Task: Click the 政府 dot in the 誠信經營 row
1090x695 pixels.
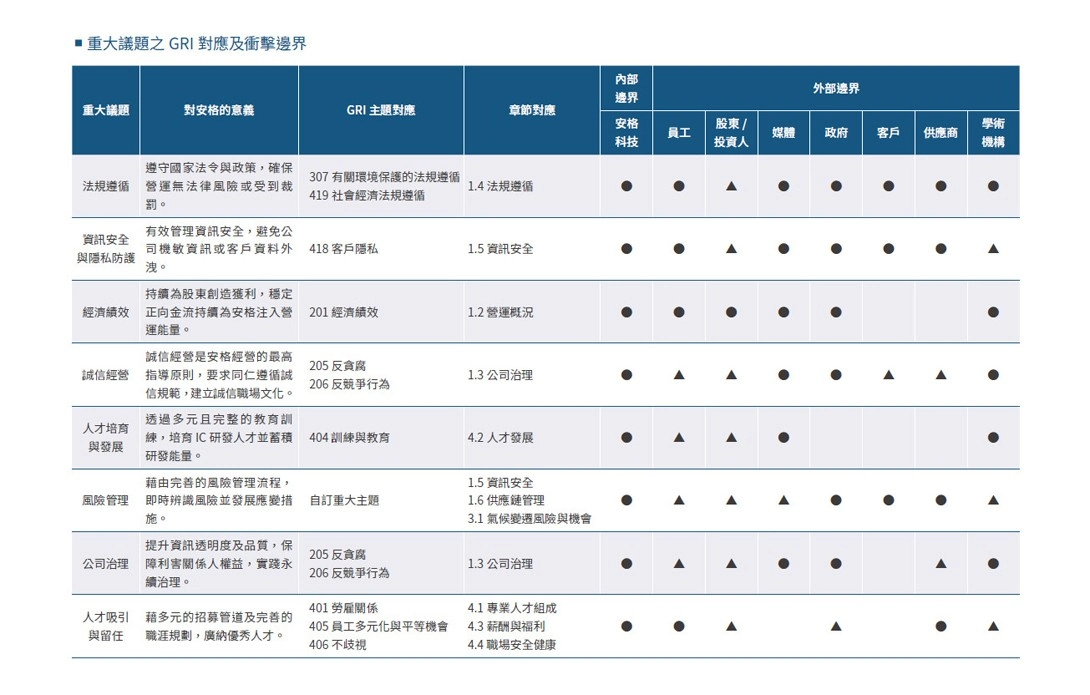Action: point(834,374)
